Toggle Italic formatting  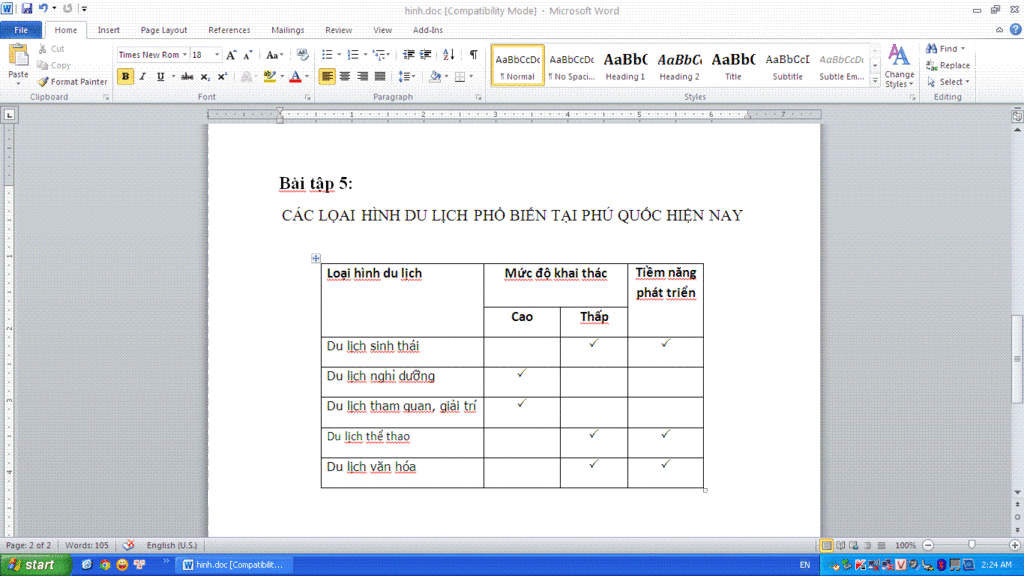pos(142,77)
